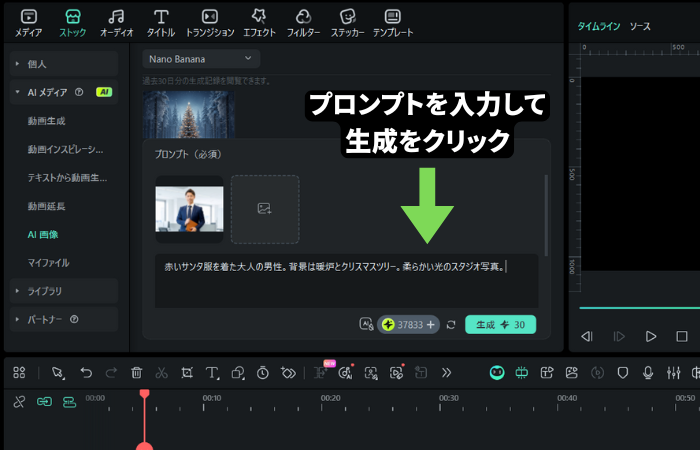Viewport: 700px width, 450px height.
Task: Choose the selection pointer tool
Action: coord(58,372)
